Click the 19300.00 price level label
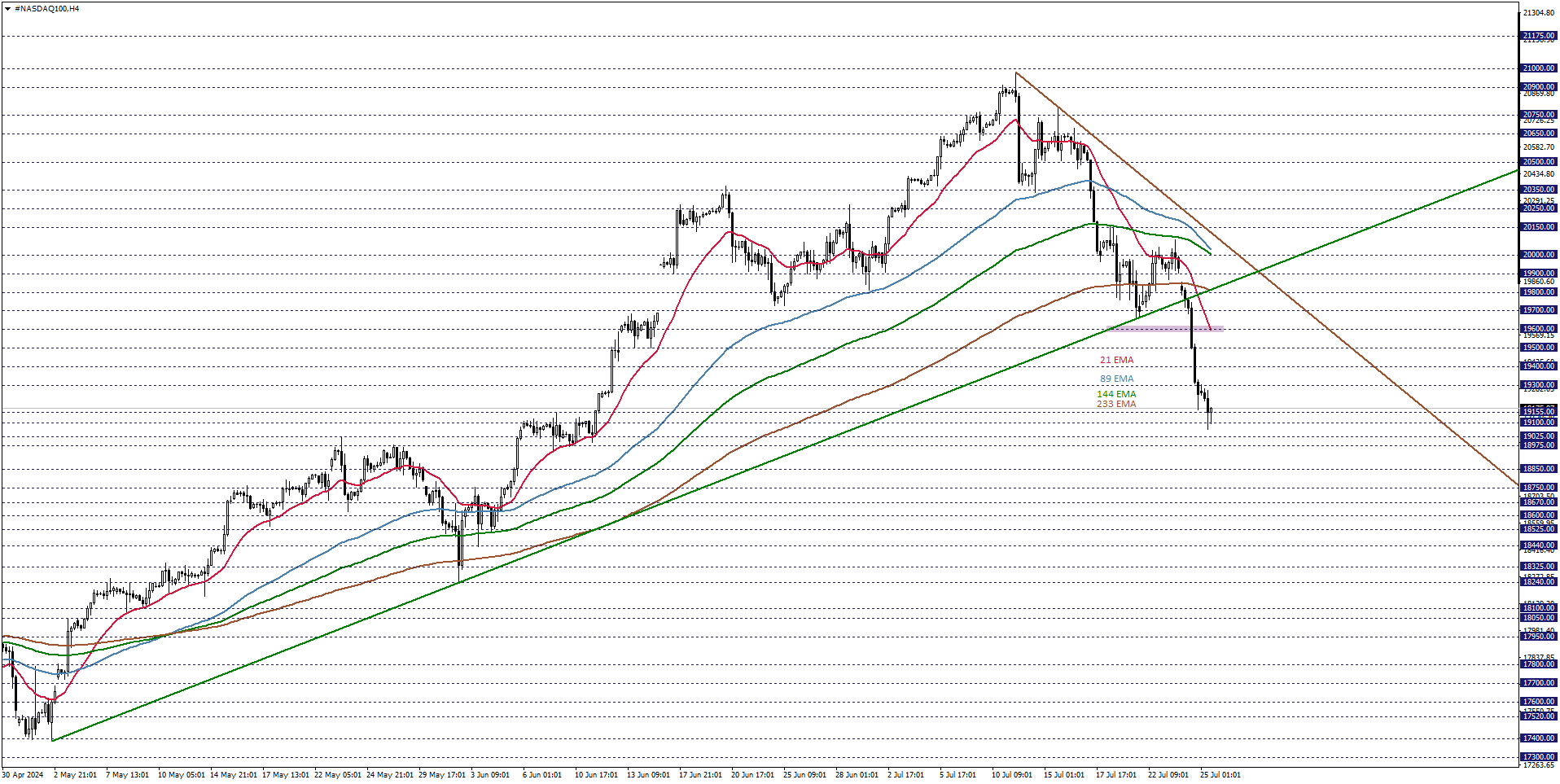Viewport: 1560px width, 784px height. point(1539,385)
